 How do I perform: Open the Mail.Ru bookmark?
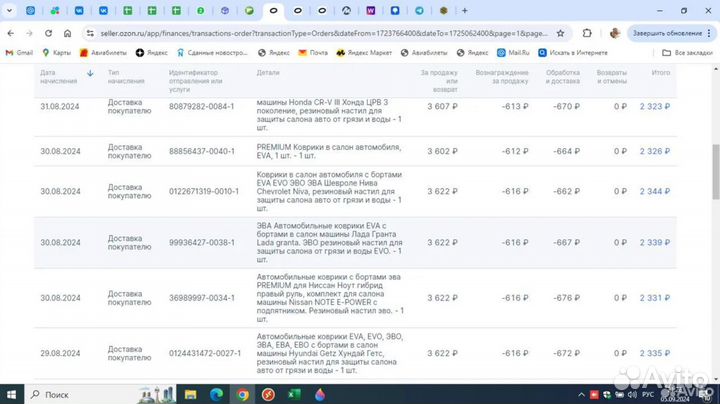[513, 53]
